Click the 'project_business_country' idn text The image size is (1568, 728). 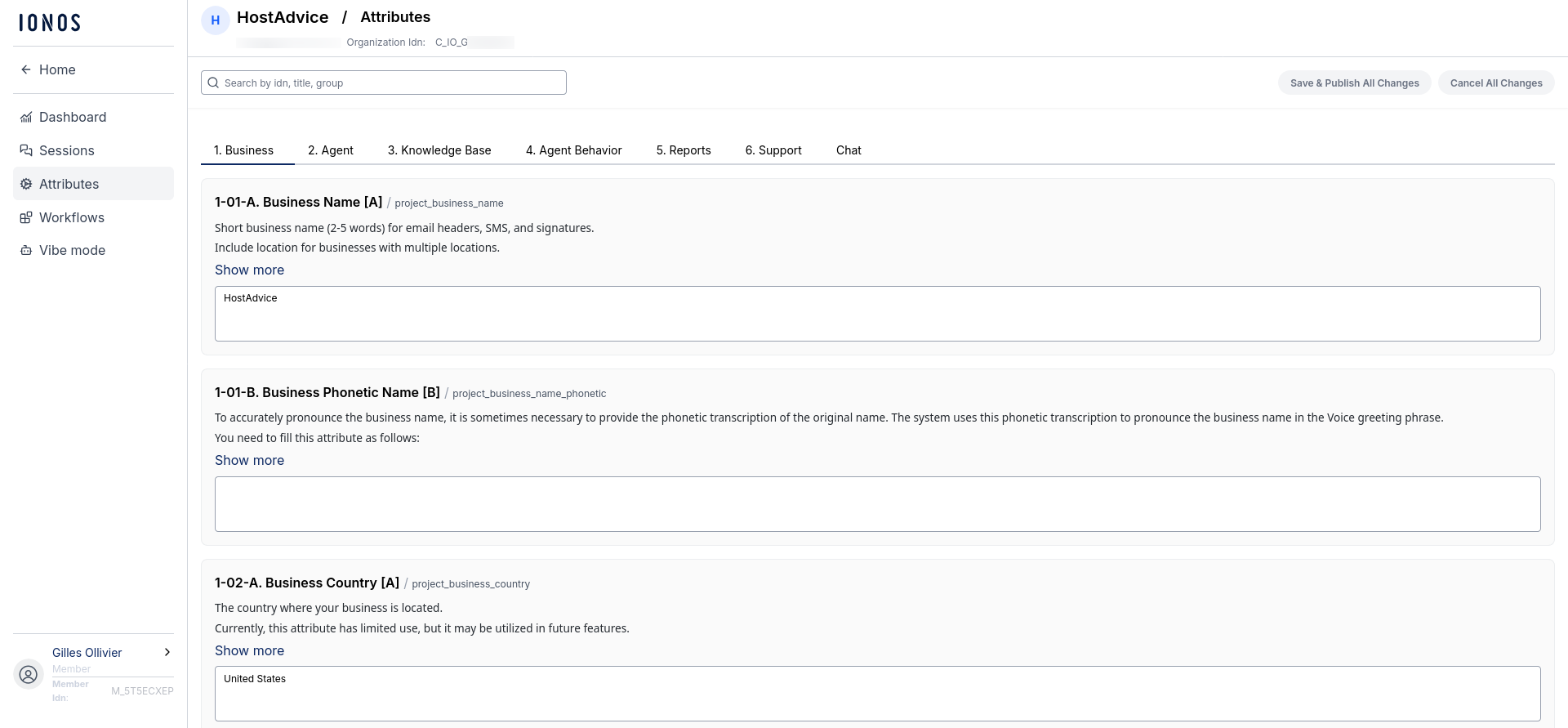click(x=471, y=584)
